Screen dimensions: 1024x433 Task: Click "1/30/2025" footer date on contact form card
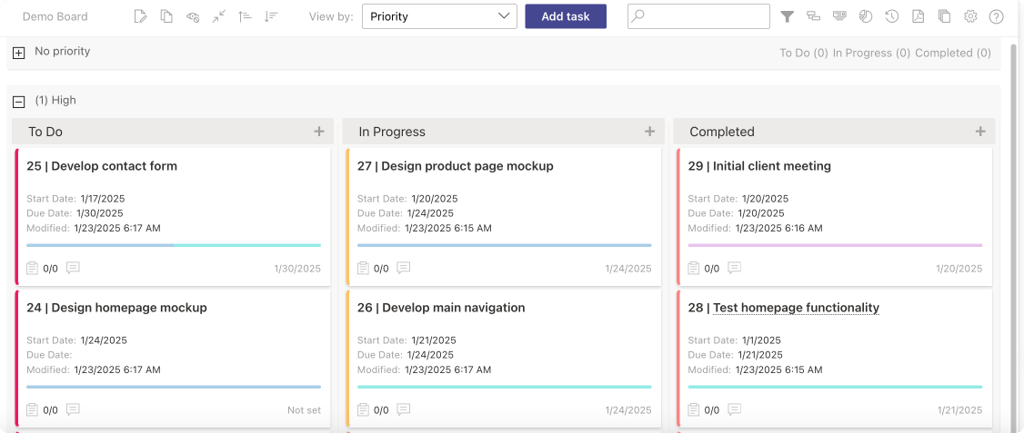click(x=298, y=268)
